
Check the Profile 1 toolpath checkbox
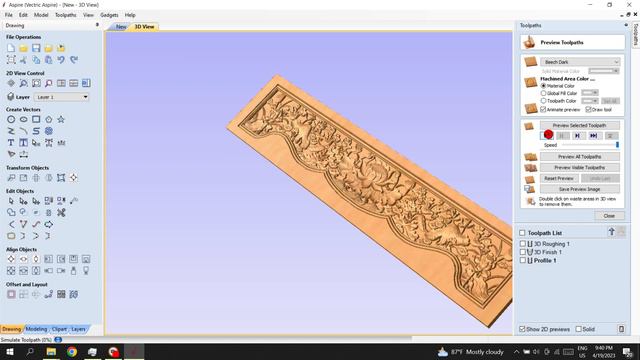click(522, 260)
